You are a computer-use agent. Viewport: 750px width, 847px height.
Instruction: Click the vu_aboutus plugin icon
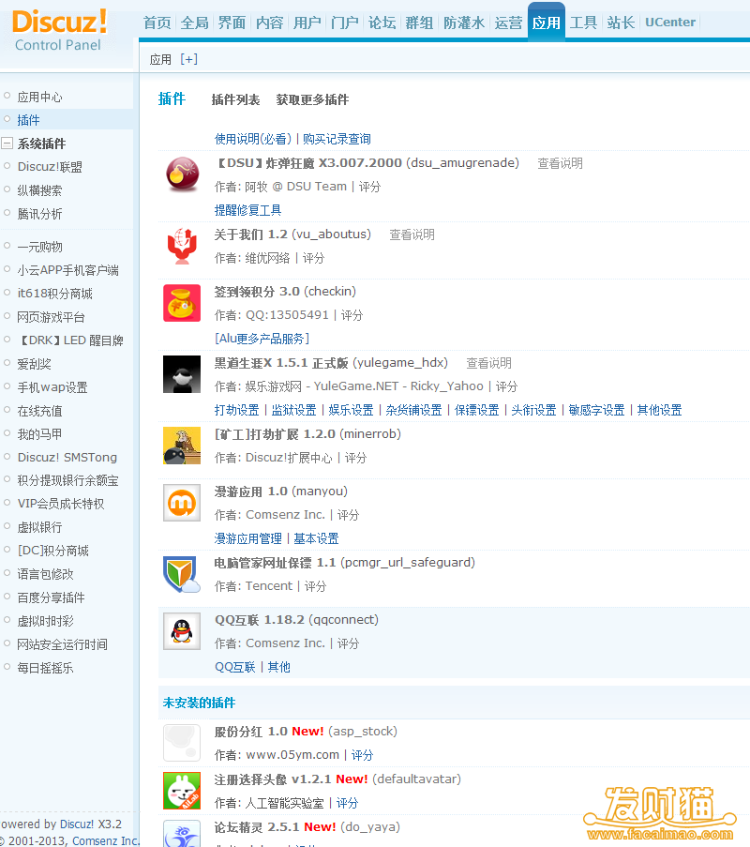[x=182, y=246]
